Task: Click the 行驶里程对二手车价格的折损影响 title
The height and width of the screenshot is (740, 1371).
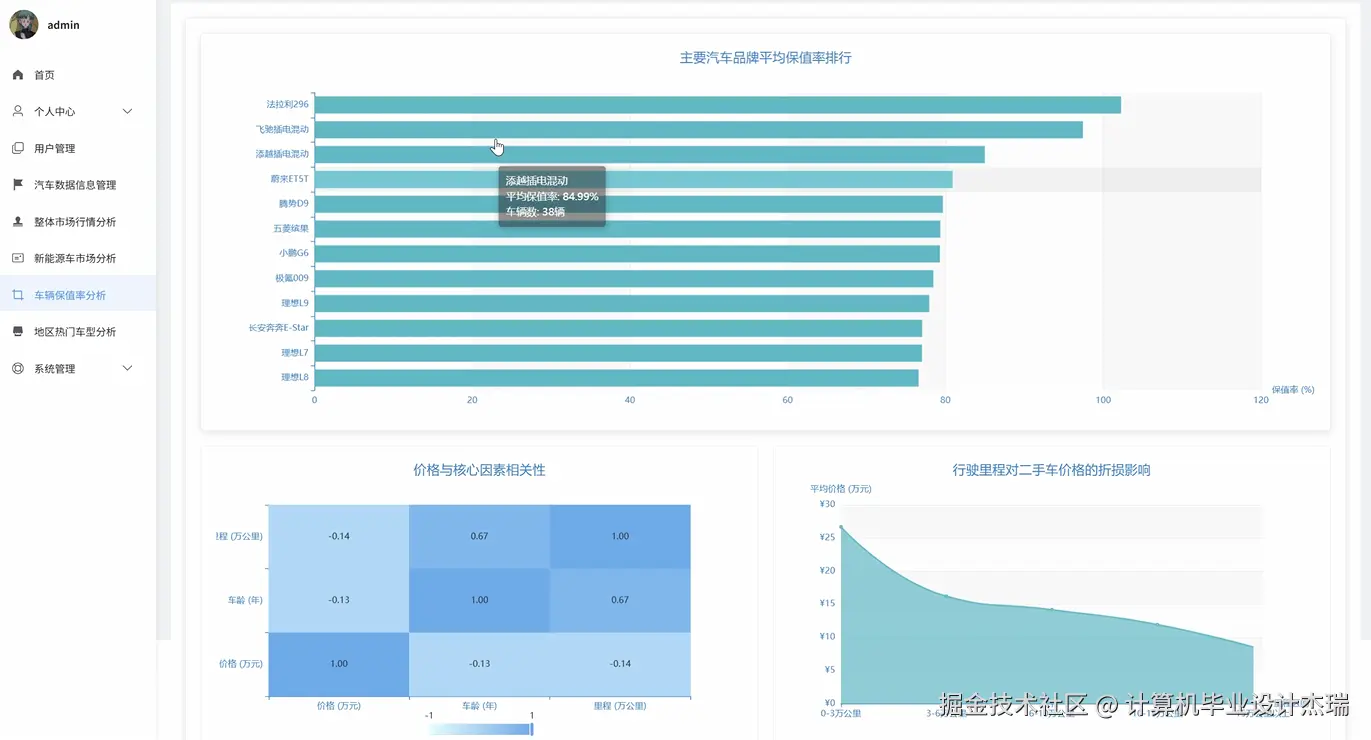Action: 1051,470
